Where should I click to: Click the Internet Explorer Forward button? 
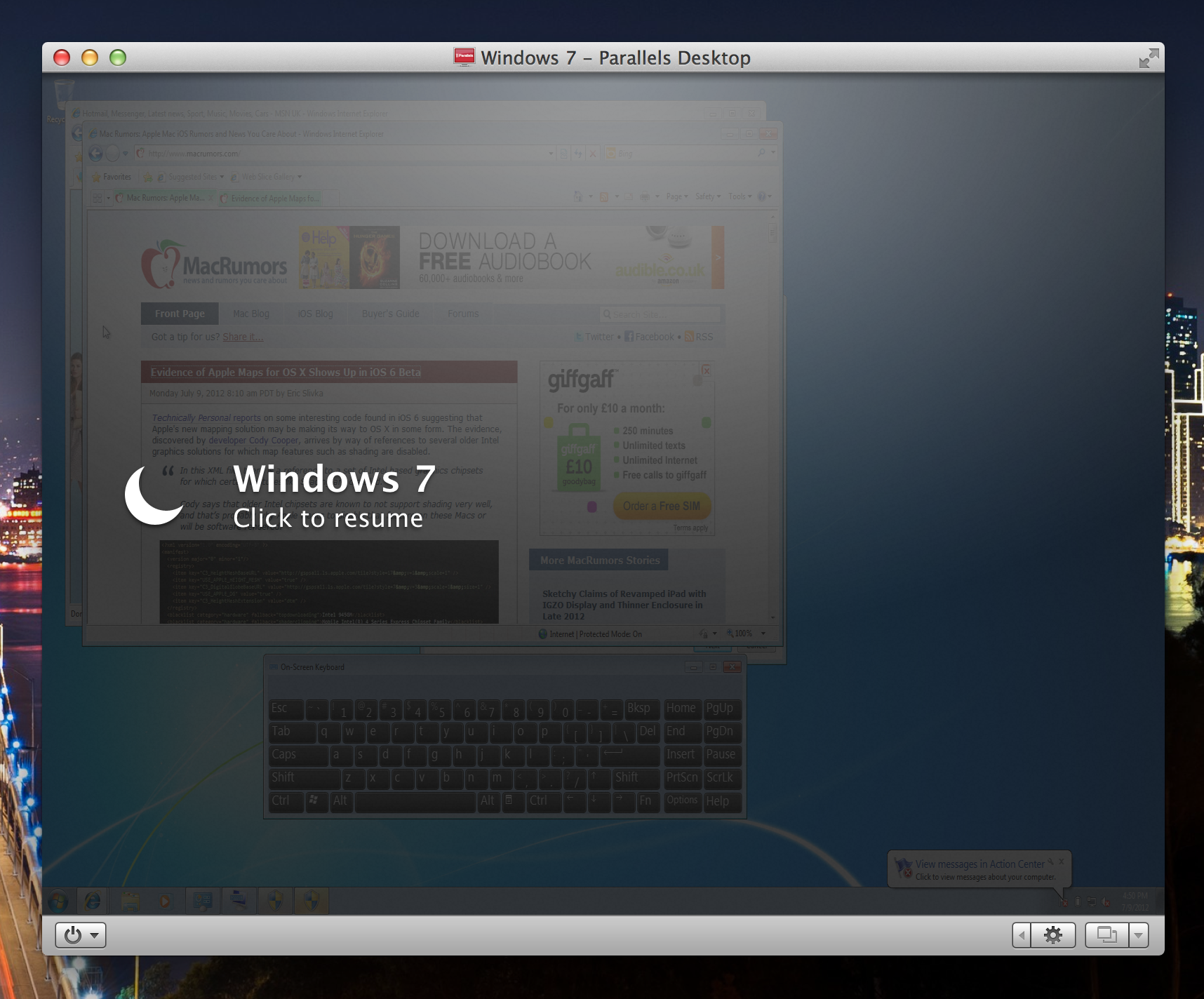pos(112,154)
